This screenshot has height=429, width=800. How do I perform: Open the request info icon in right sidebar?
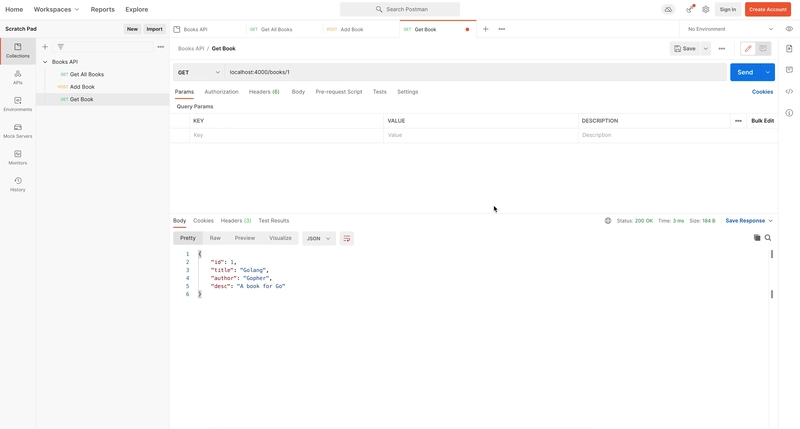coord(789,113)
